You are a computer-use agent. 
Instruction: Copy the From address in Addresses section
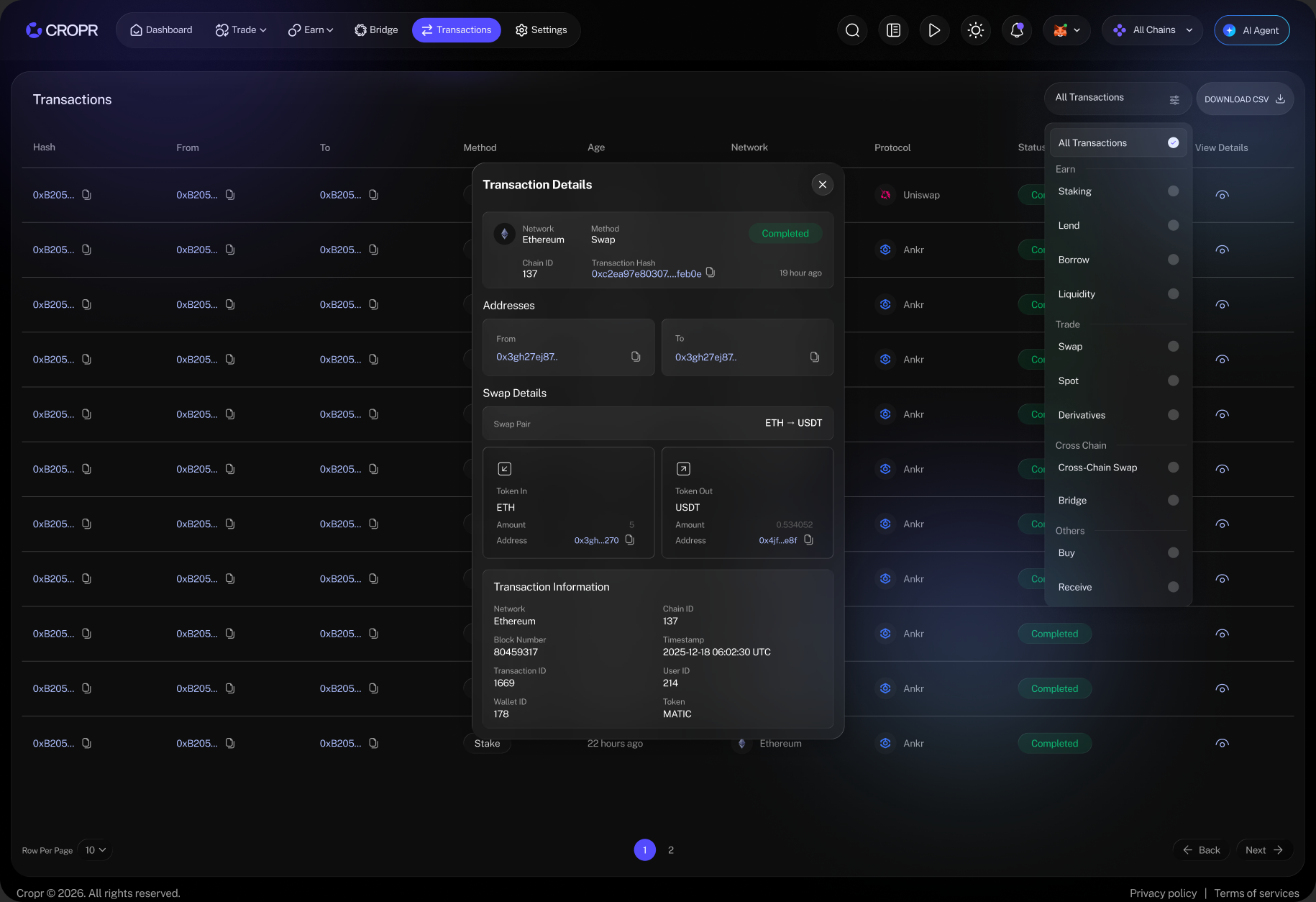pyautogui.click(x=636, y=357)
